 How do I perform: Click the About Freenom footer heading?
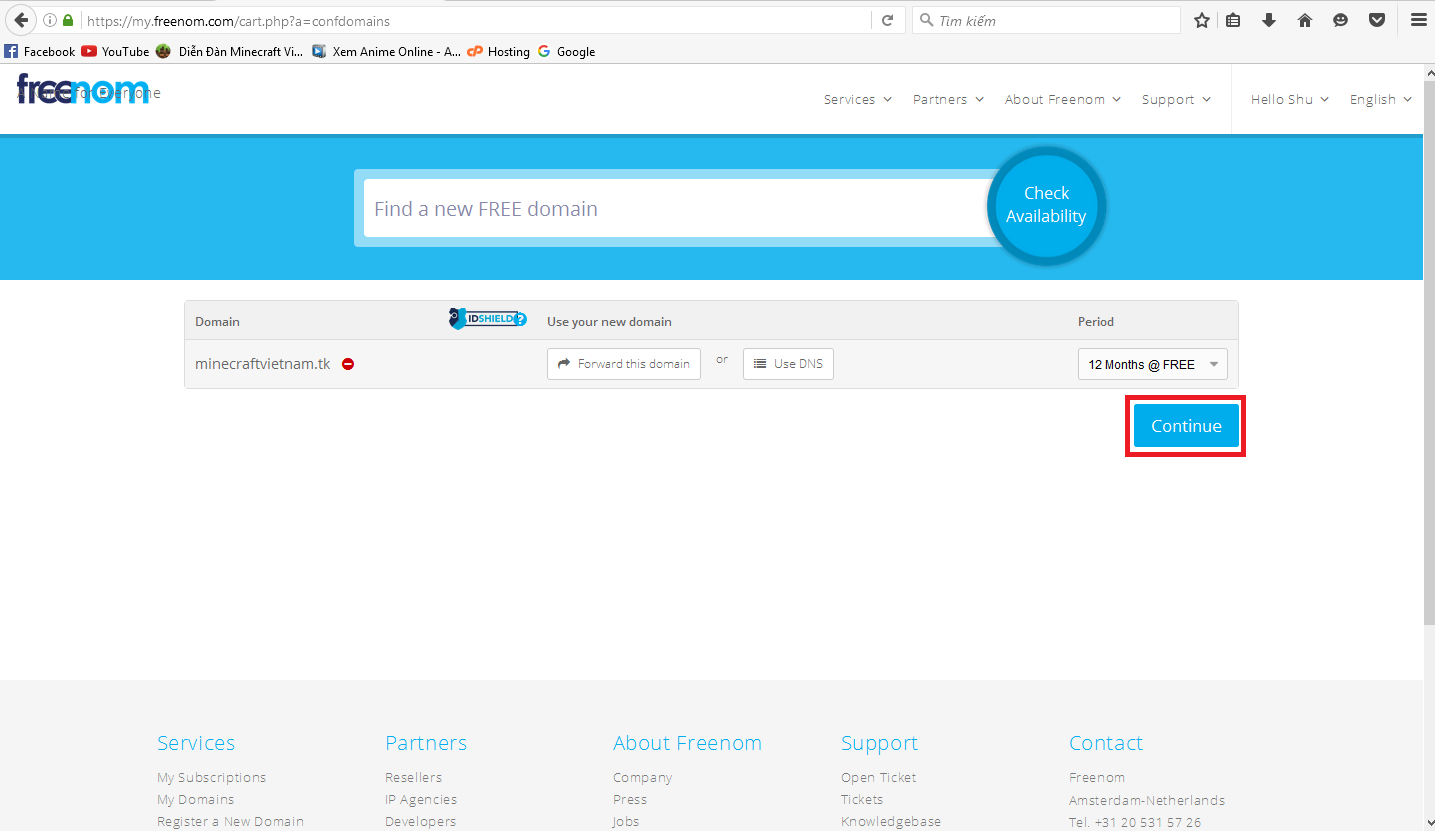688,743
